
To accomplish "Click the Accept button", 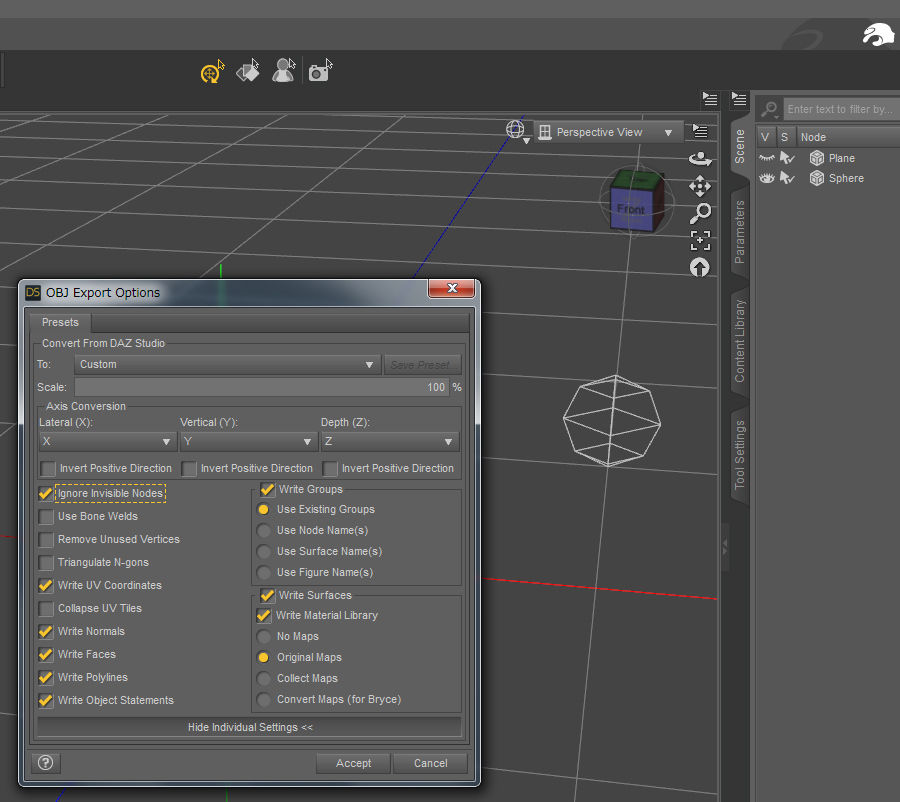I will (x=353, y=763).
